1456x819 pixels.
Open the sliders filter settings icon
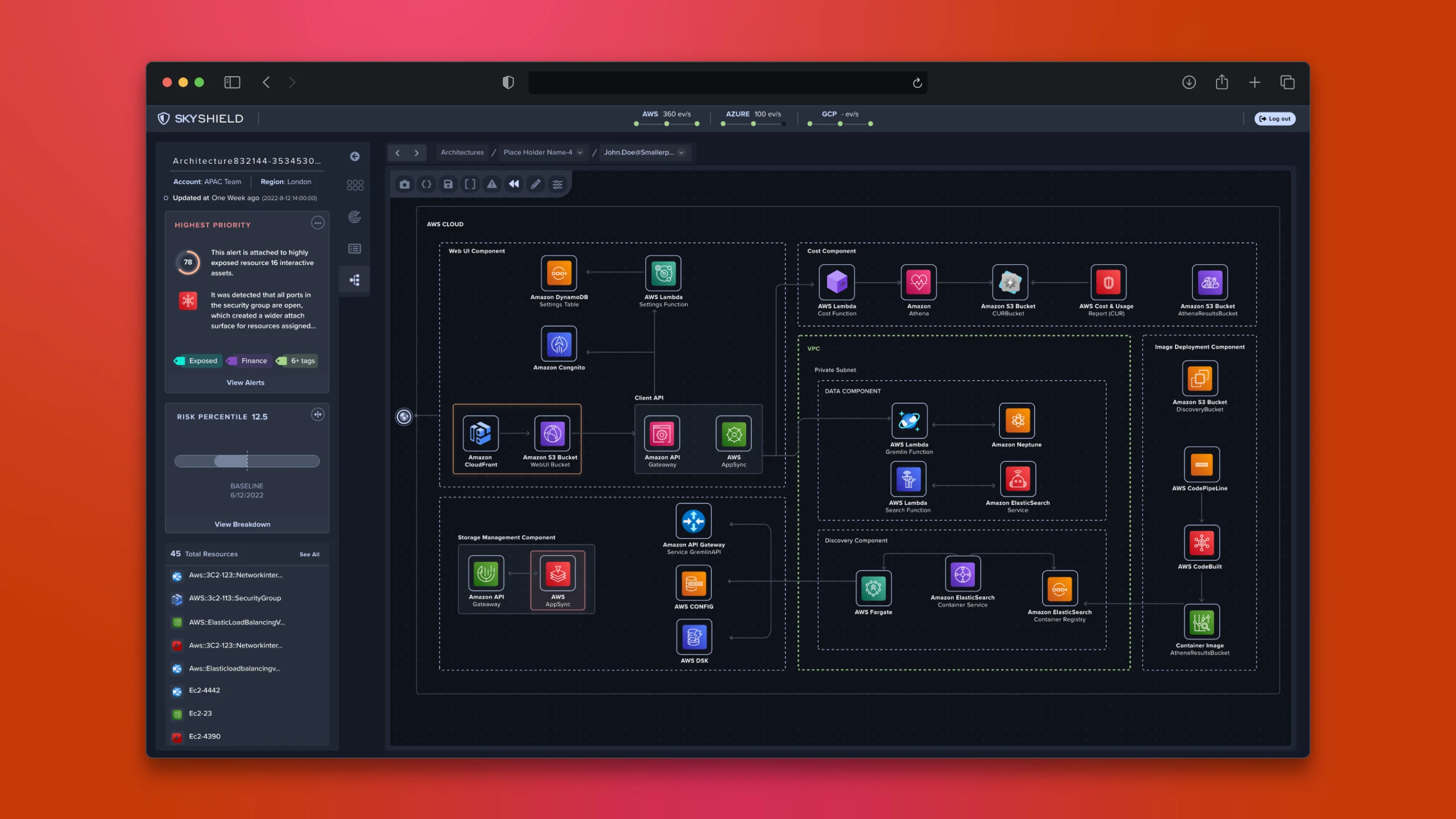pos(557,184)
